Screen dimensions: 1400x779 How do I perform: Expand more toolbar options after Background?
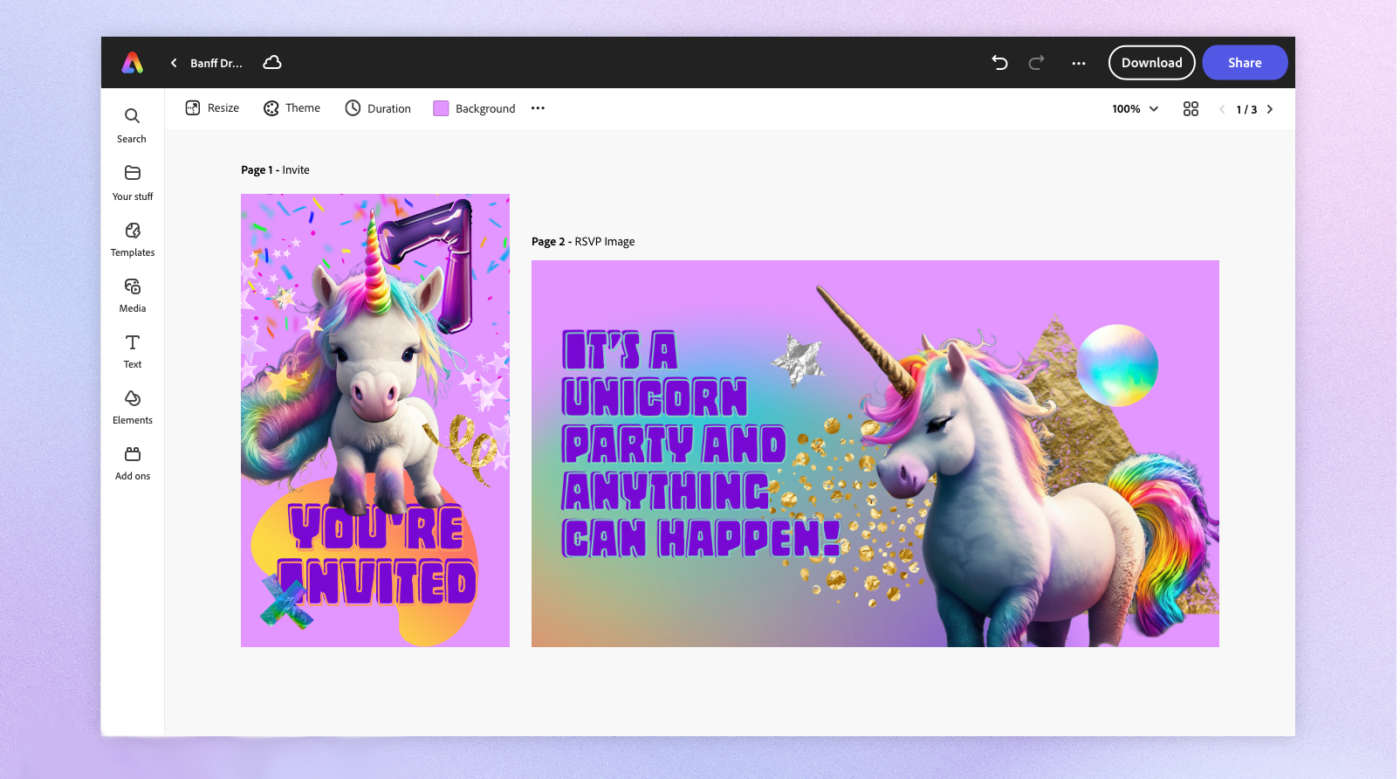point(538,108)
